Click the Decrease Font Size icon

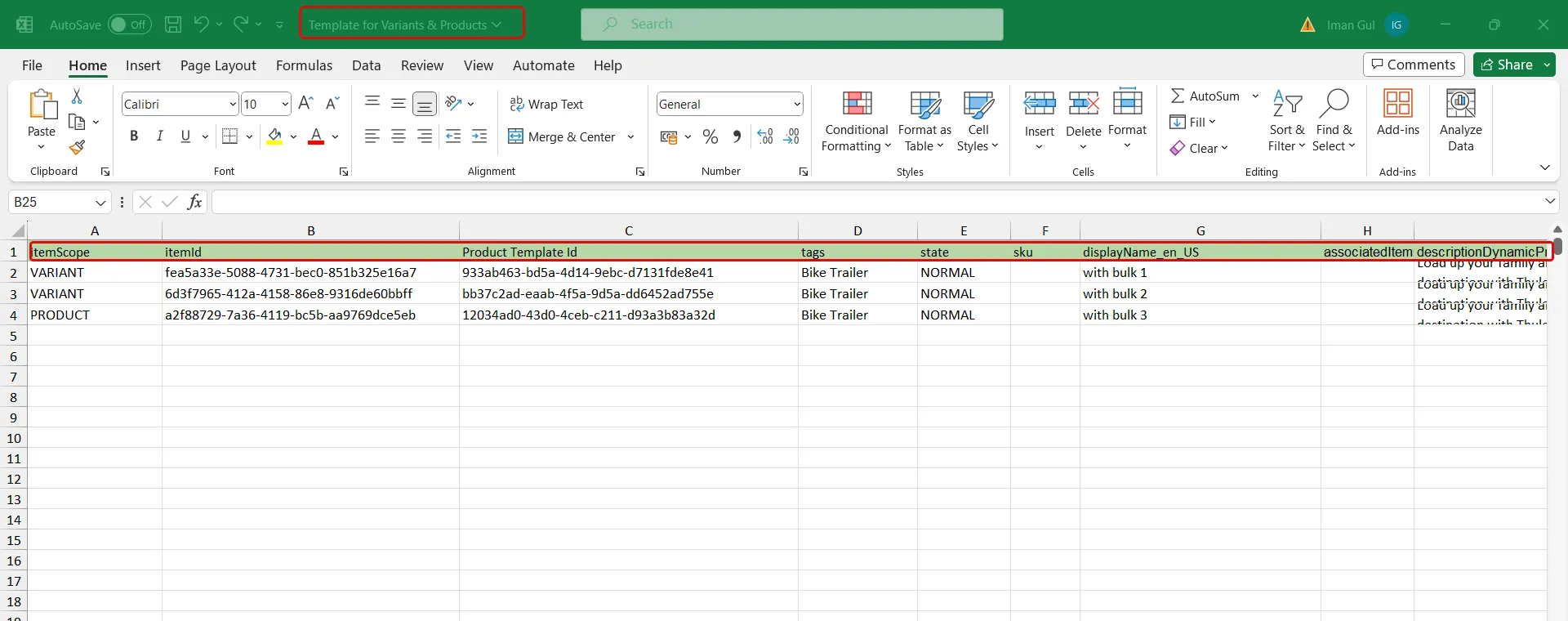(x=332, y=103)
